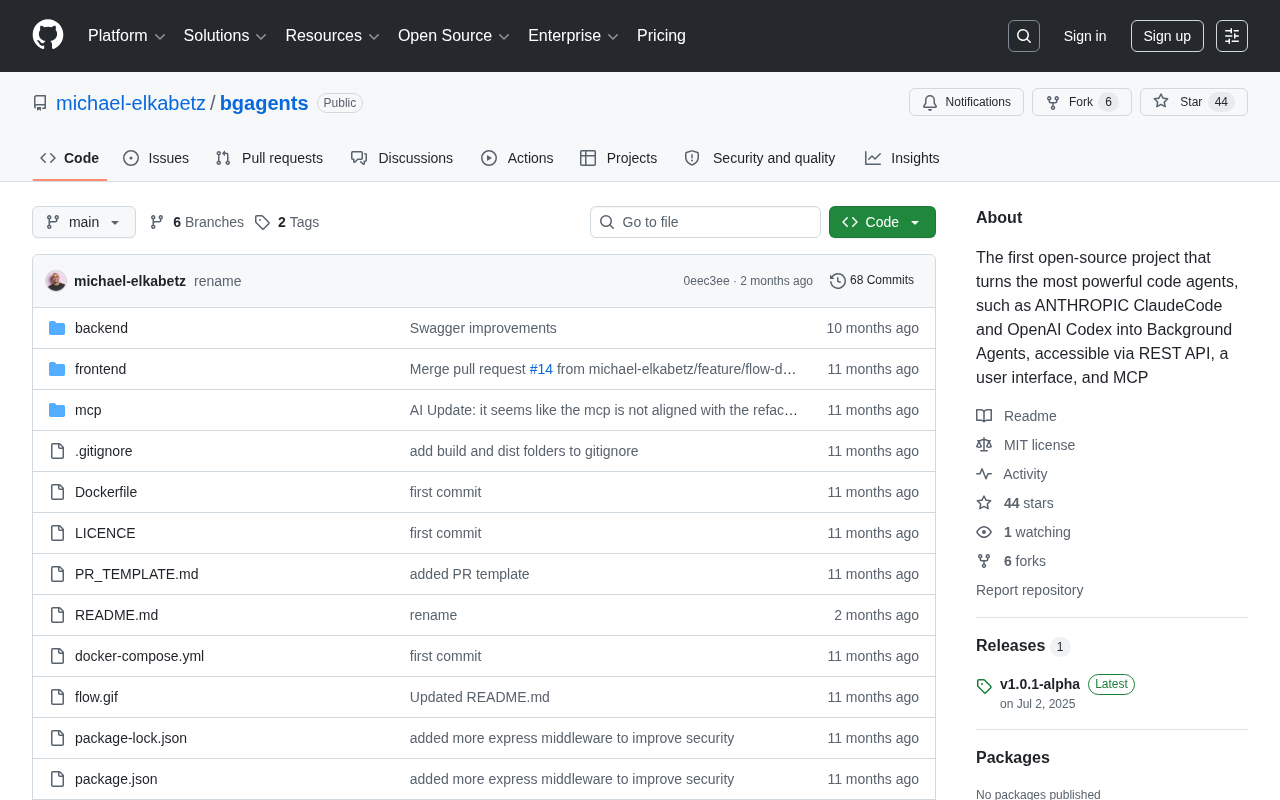Go to the Actions tab
The image size is (1280, 800).
click(517, 158)
